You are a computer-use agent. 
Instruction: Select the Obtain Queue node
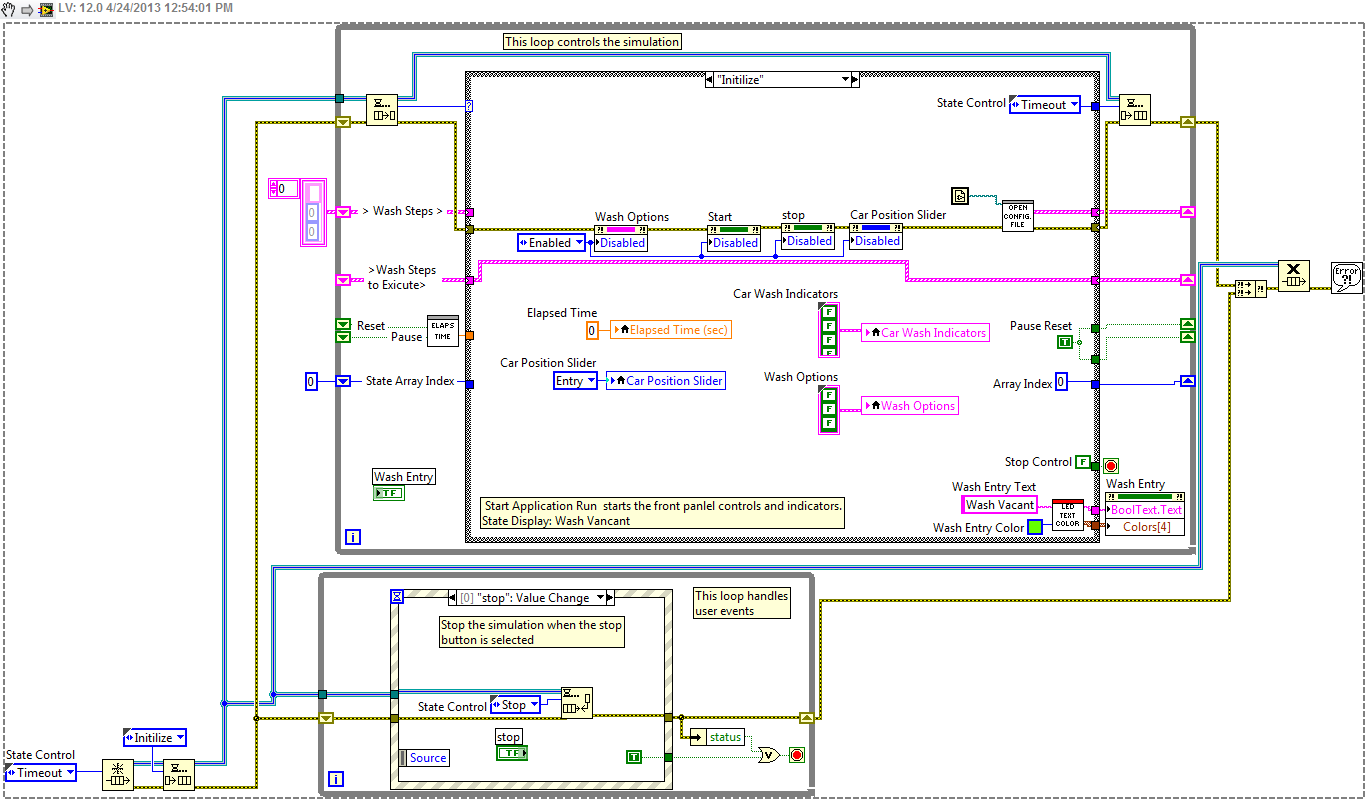tap(118, 774)
